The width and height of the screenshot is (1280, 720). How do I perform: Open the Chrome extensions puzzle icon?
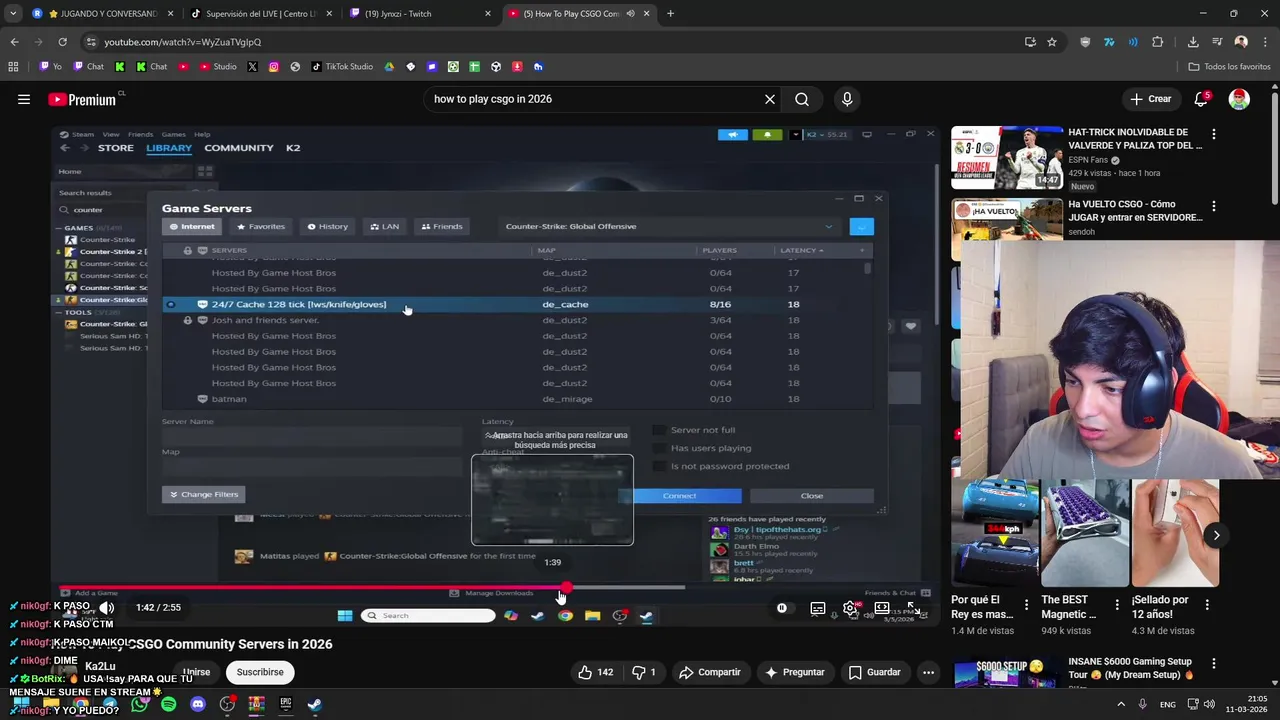point(1158,42)
